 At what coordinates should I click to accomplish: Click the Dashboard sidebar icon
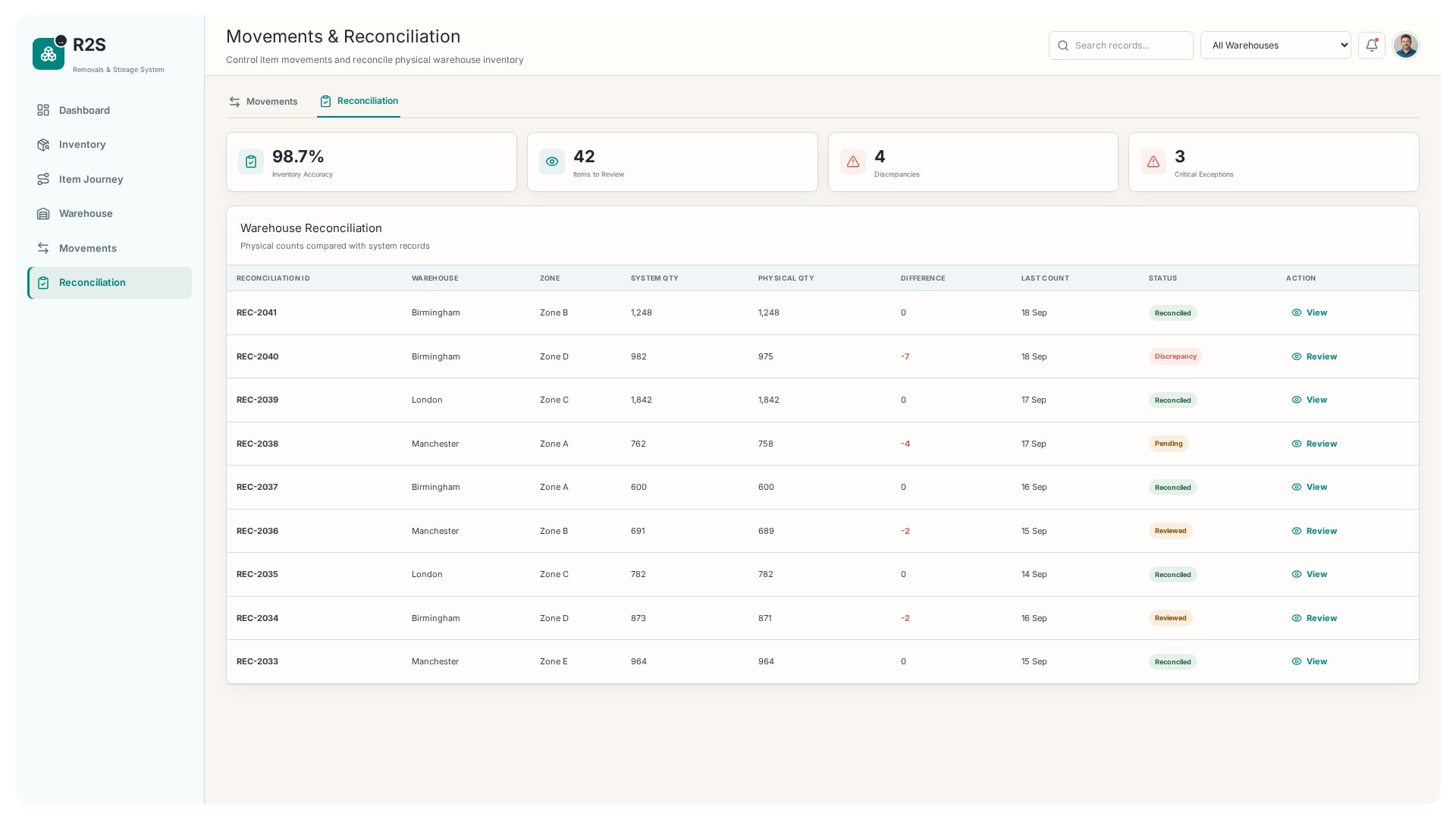coord(43,110)
